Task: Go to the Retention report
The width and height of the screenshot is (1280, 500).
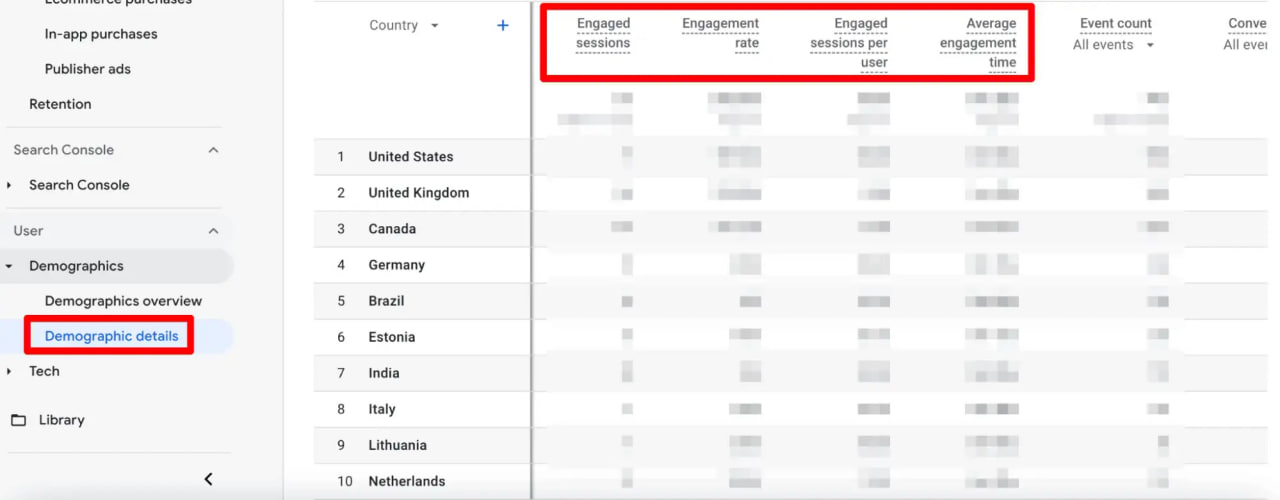Action: [60, 104]
